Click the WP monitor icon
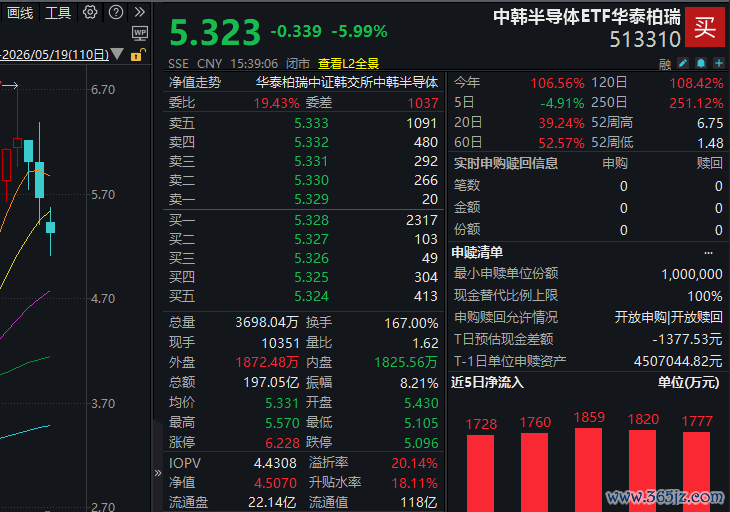Viewport: 730px width, 512px height. (140, 33)
